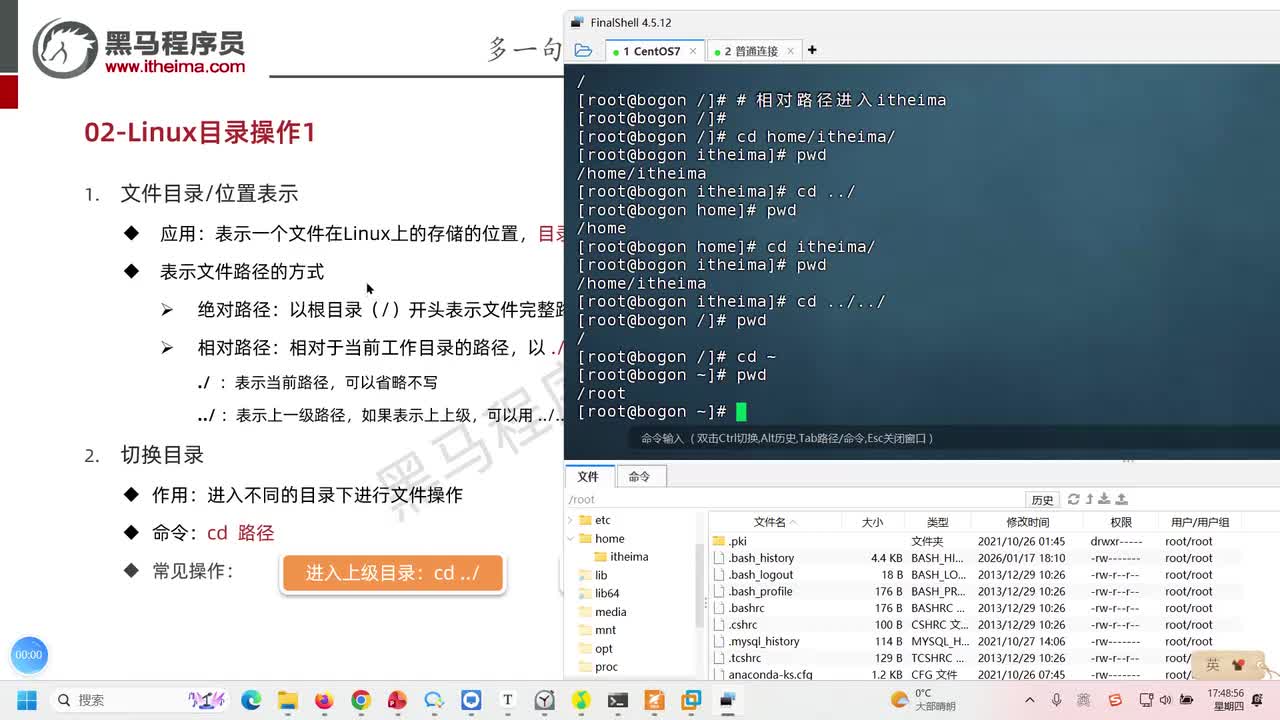1280x720 pixels.
Task: Select the anaconda-ks.cfg file
Action: 975,674
